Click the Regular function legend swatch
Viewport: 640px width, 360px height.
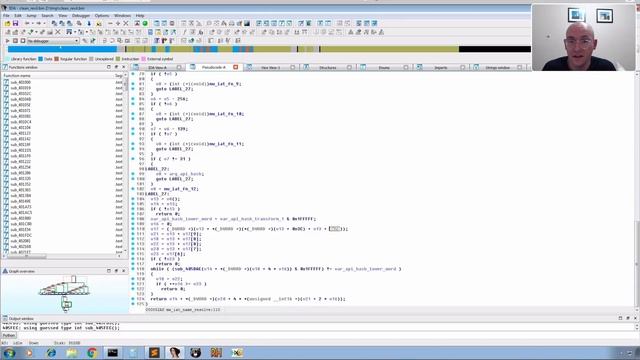57,59
